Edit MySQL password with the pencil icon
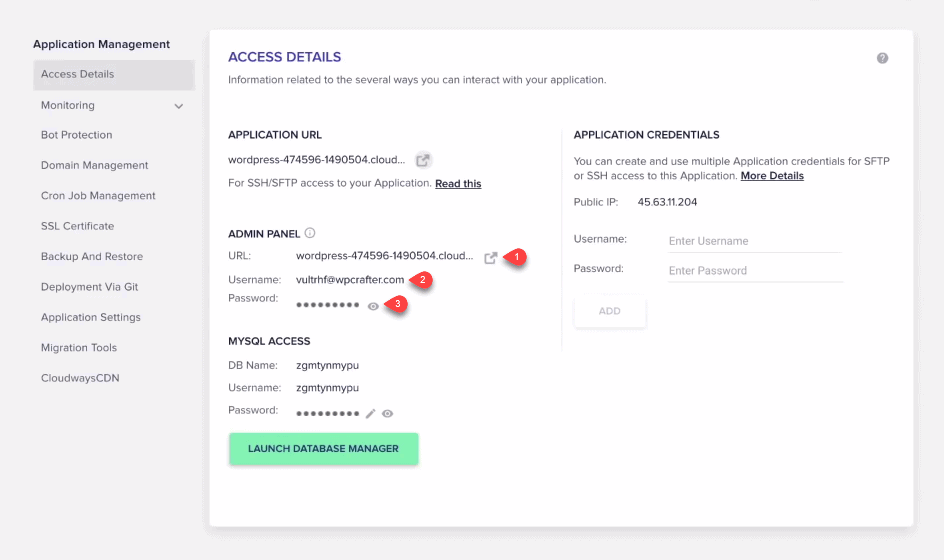944x560 pixels. point(370,414)
